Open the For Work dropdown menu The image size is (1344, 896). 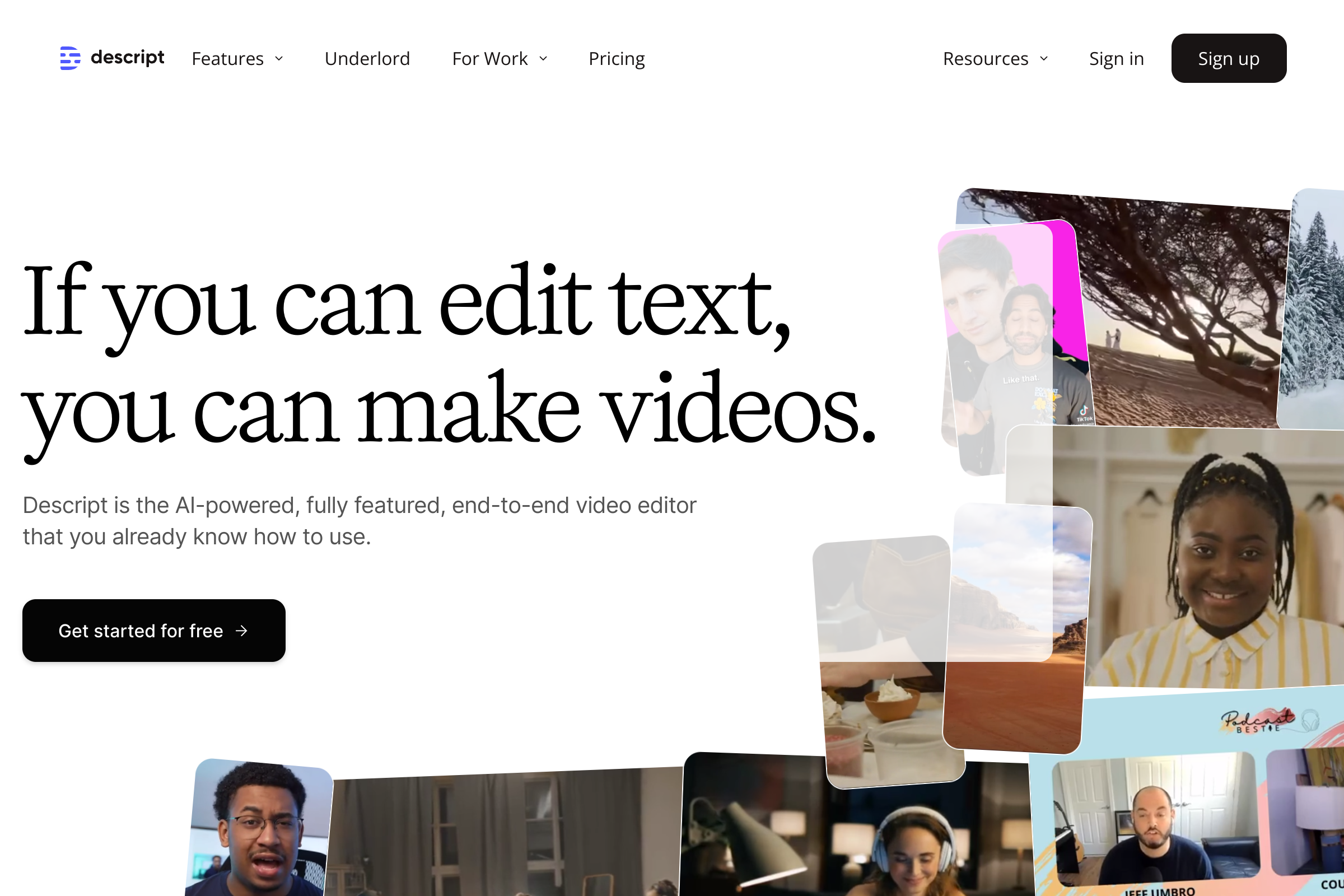click(x=500, y=58)
